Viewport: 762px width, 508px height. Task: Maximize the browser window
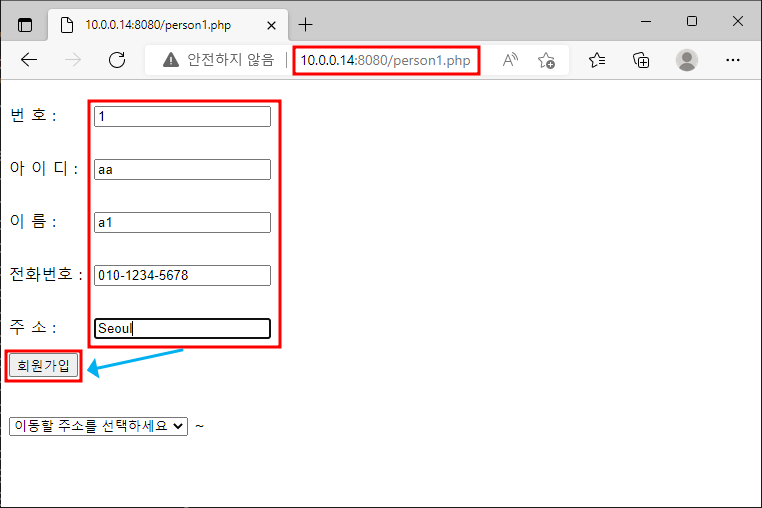pyautogui.click(x=692, y=21)
